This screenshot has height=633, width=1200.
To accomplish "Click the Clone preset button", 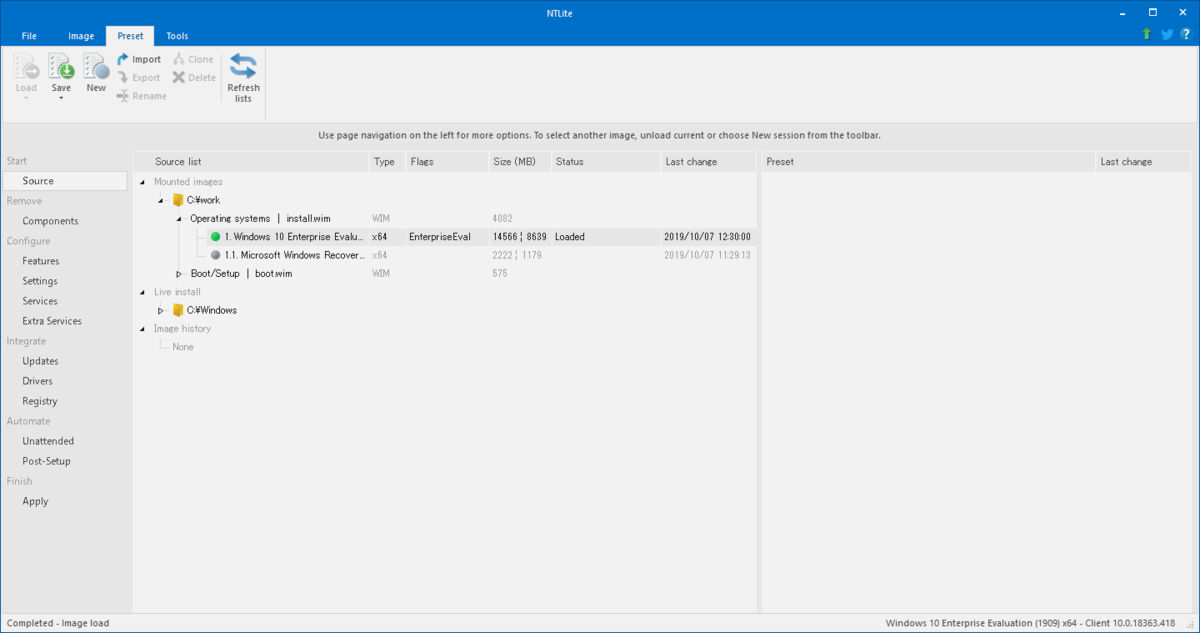I will (193, 59).
